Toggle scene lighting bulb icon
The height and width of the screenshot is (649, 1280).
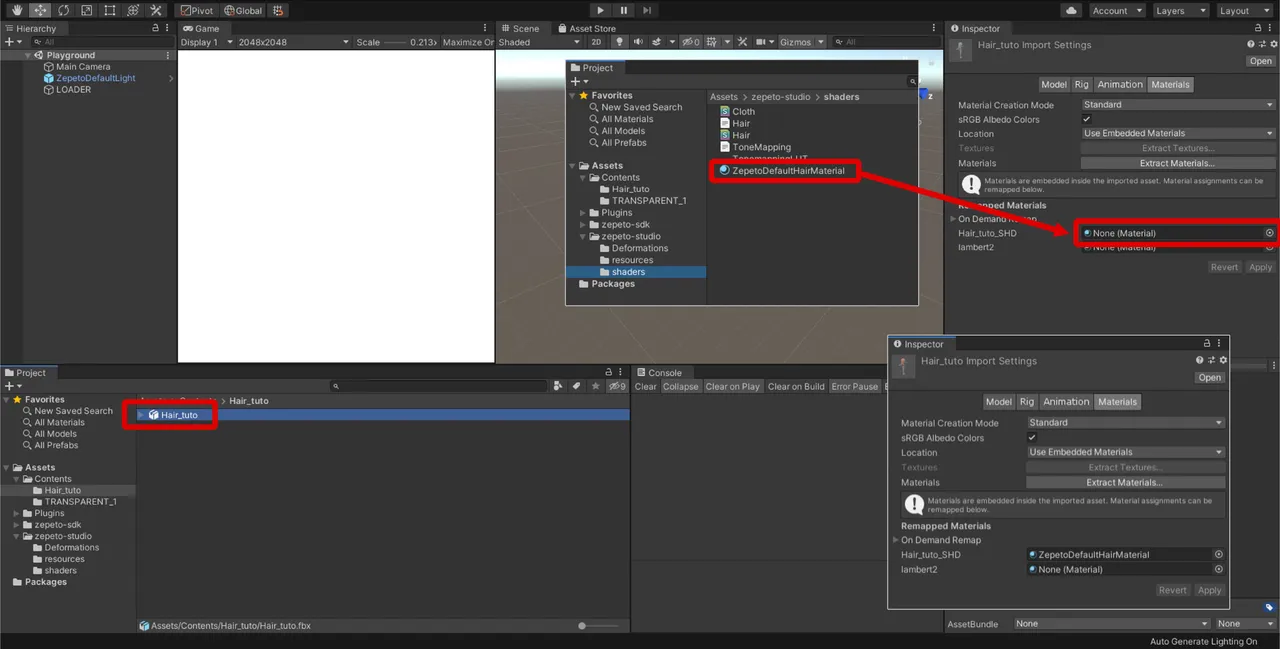point(619,42)
